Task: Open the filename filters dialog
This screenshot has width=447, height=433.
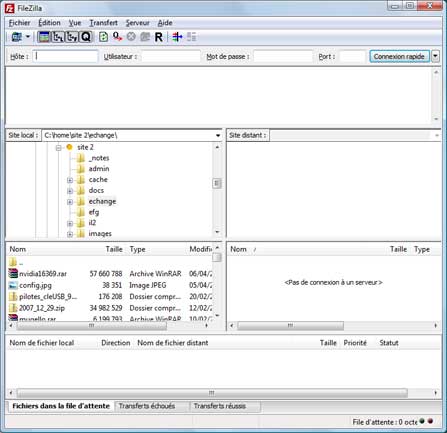Action: [177, 37]
